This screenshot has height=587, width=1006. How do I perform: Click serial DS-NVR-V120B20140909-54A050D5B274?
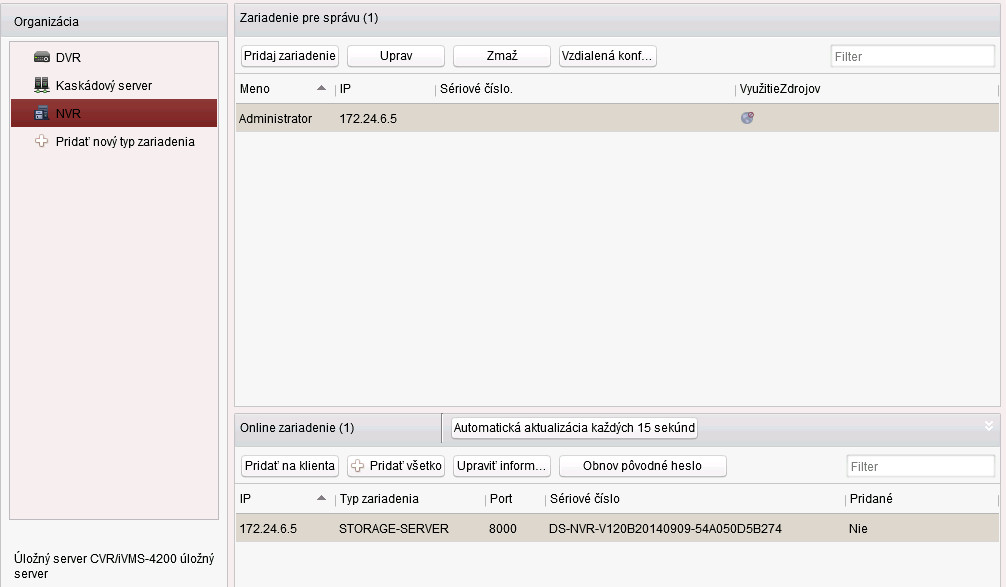click(x=665, y=529)
